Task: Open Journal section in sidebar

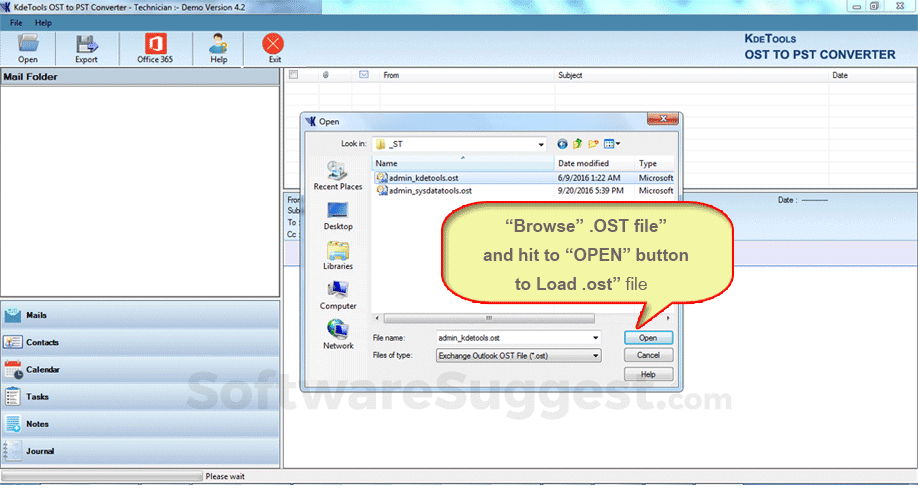Action: (140, 452)
